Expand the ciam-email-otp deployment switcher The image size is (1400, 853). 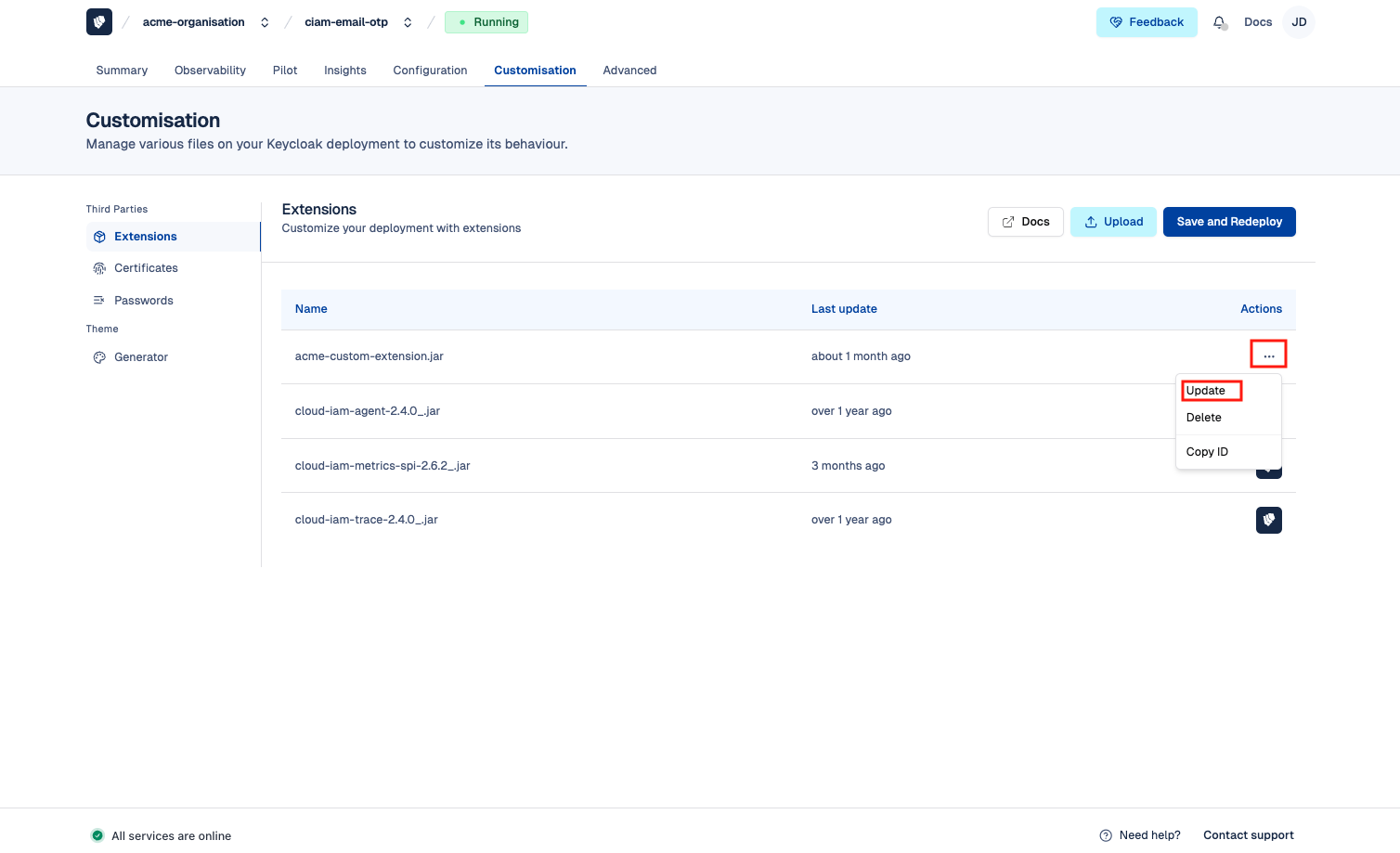click(x=408, y=22)
